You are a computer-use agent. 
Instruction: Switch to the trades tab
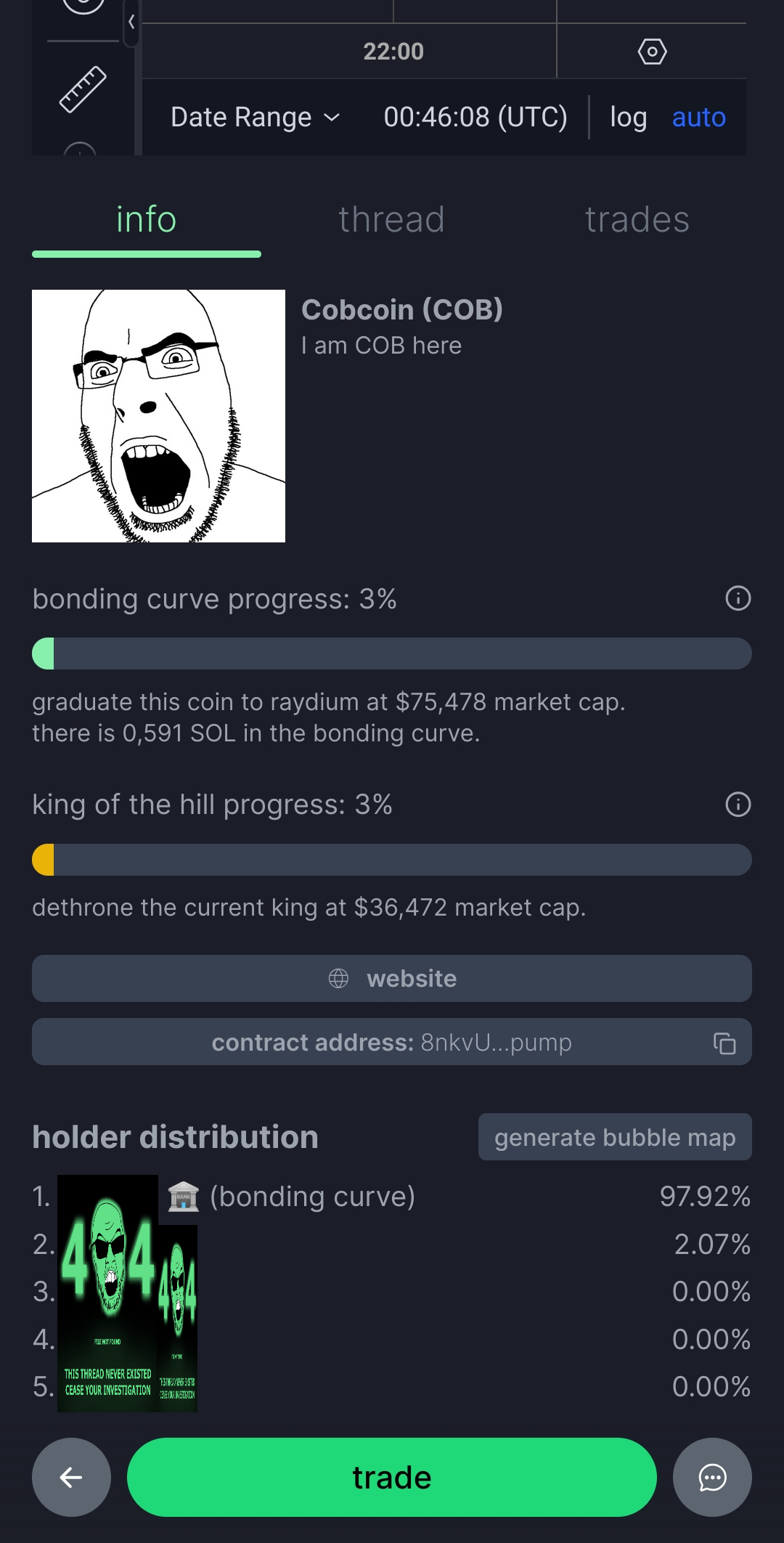[x=637, y=220]
